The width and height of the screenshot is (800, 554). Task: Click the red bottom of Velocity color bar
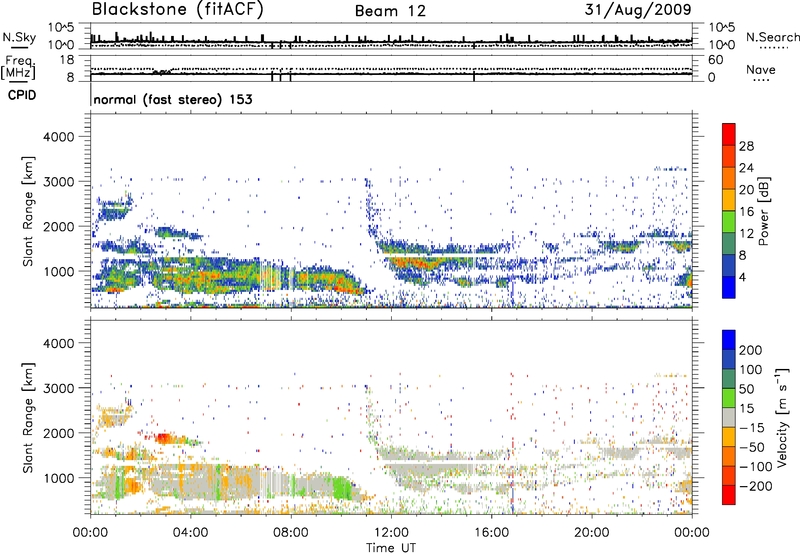click(x=729, y=494)
